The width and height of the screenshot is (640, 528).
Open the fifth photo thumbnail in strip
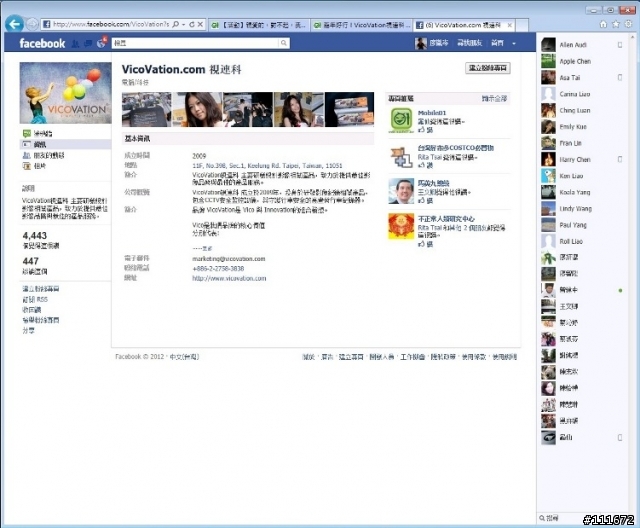(x=349, y=109)
